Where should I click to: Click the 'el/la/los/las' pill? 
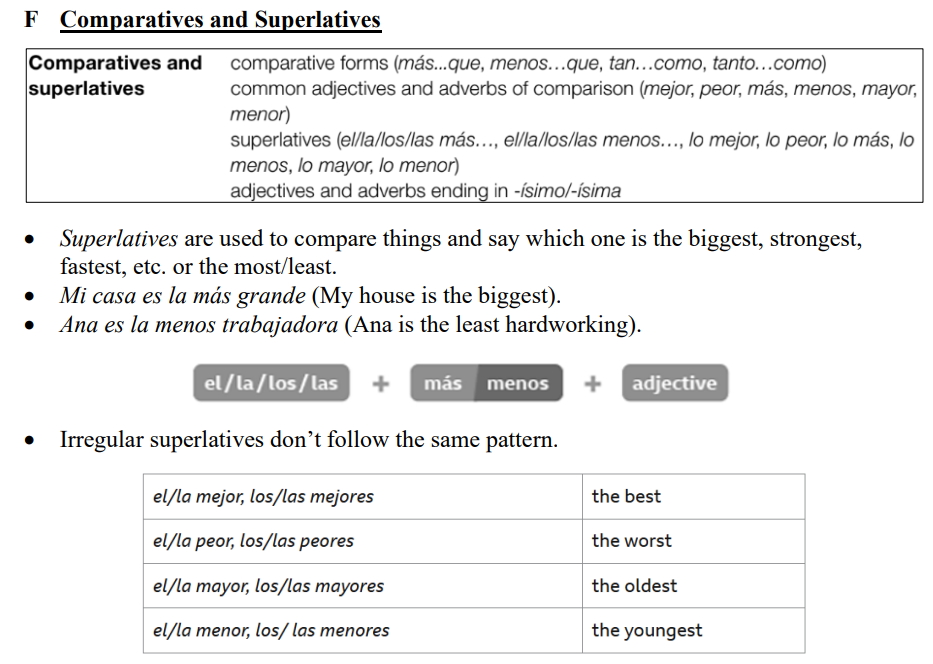(x=271, y=384)
